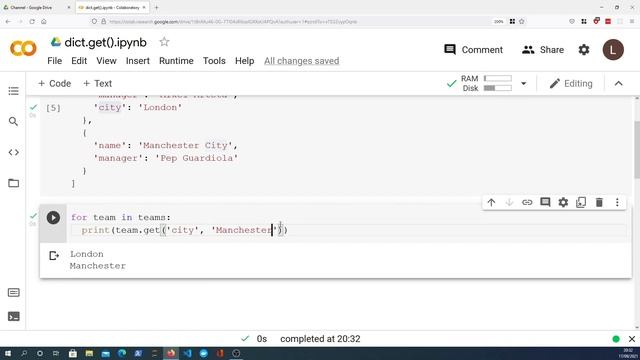Open the Windows Start menu
The image size is (640, 360).
point(7,353)
